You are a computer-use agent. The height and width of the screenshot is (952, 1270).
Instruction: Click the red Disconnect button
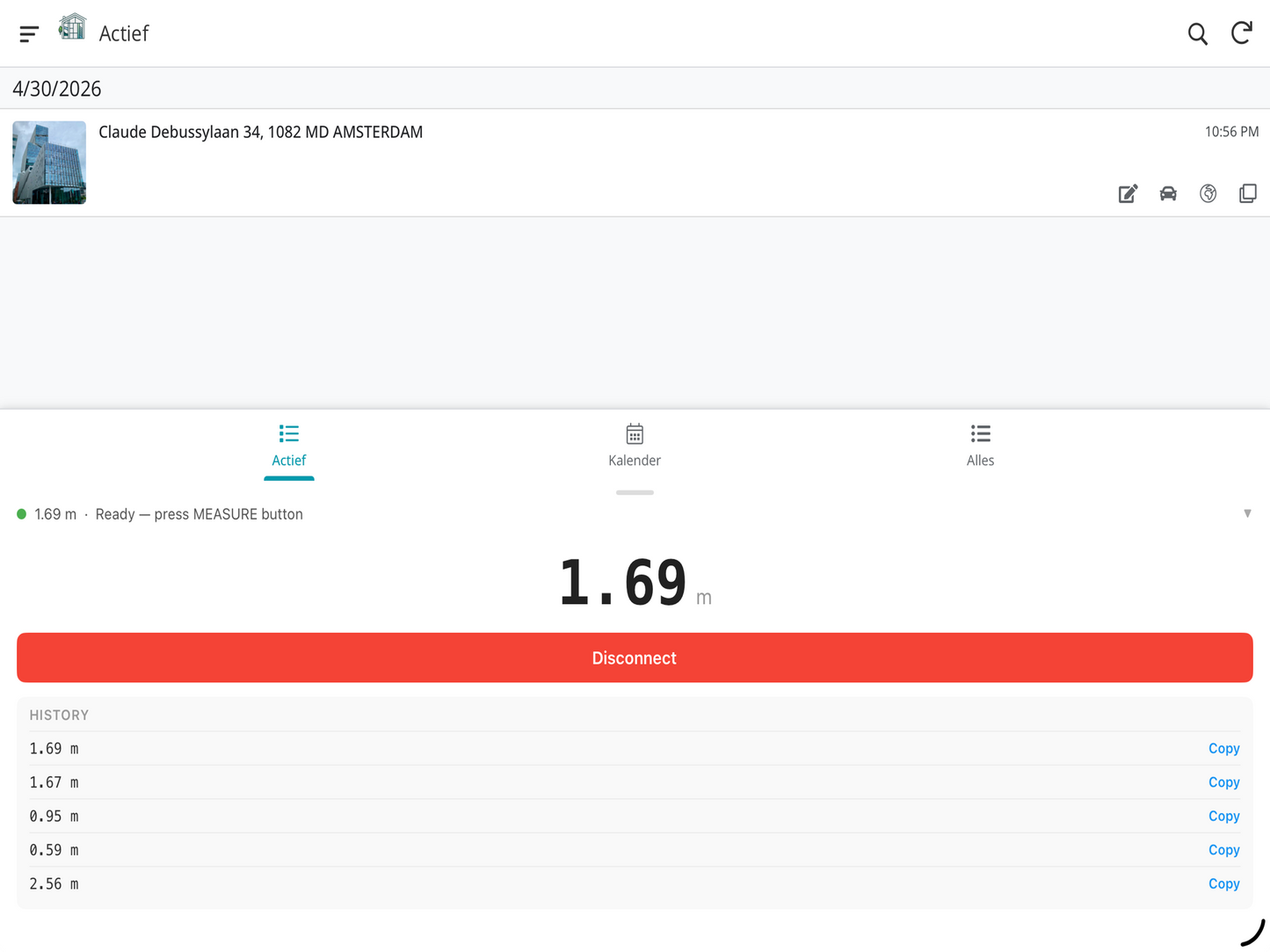click(635, 658)
